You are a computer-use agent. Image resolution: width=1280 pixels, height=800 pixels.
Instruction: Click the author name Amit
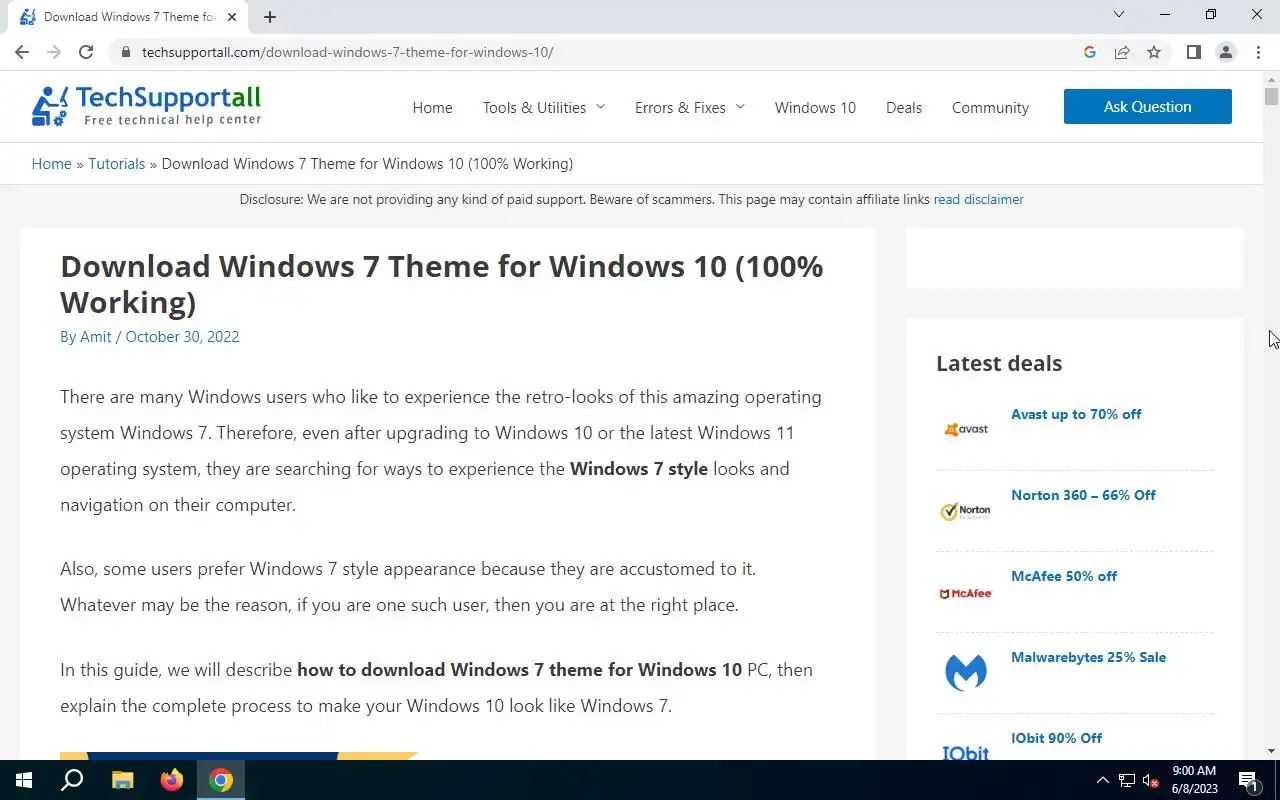(x=96, y=337)
